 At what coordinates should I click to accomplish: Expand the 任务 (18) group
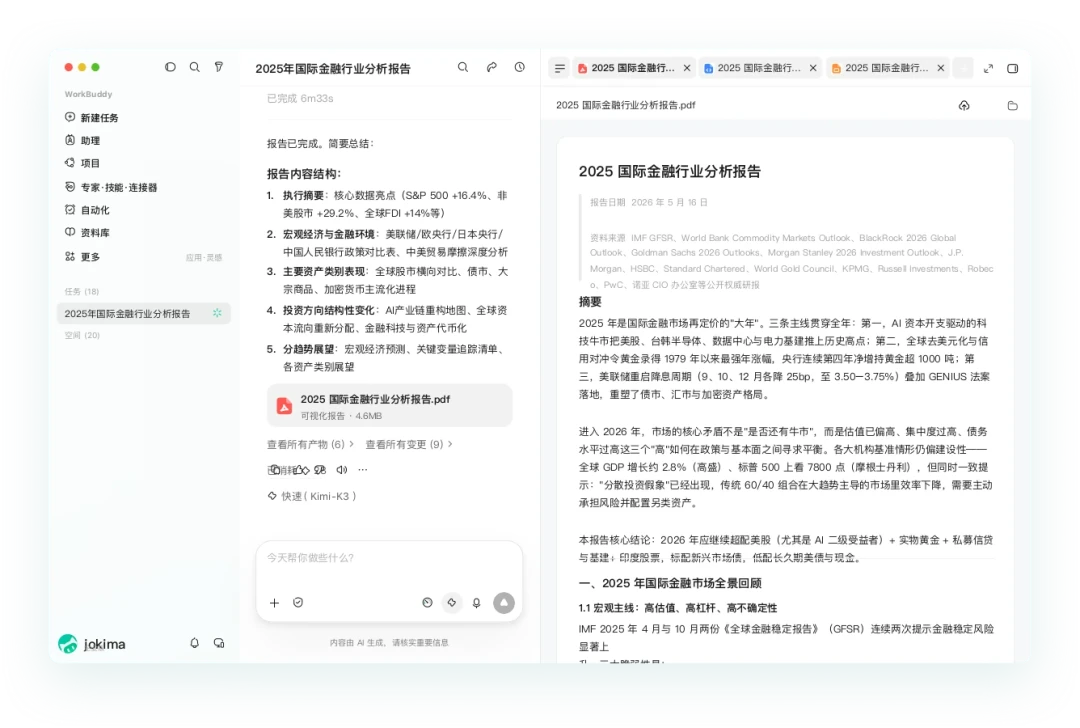[x=82, y=291]
